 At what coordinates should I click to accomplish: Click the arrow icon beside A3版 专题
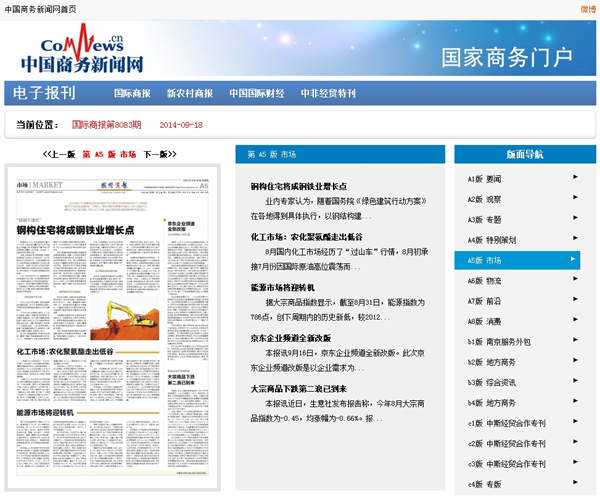[x=574, y=219]
